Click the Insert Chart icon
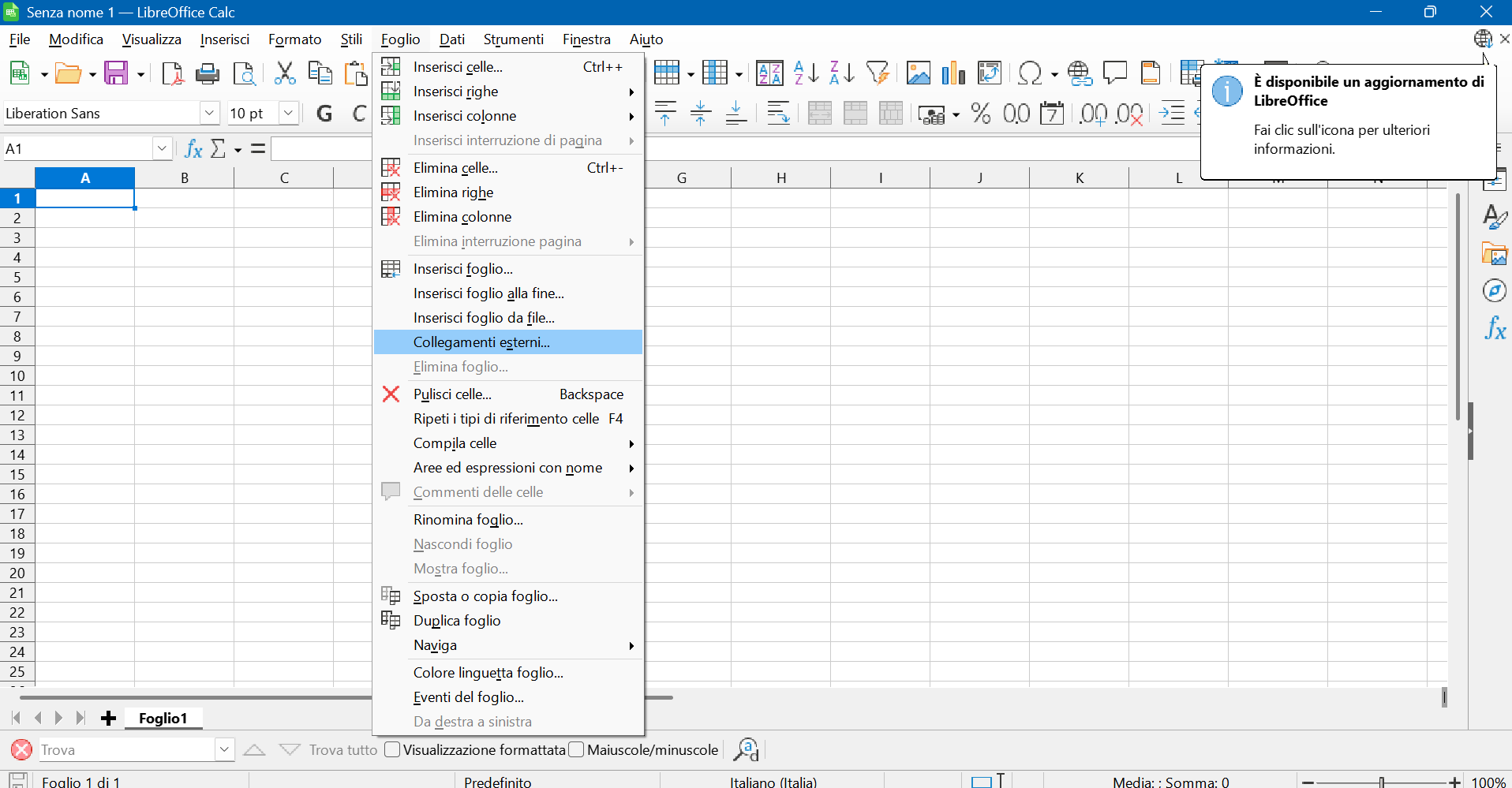Image resolution: width=1512 pixels, height=788 pixels. pyautogui.click(x=953, y=73)
